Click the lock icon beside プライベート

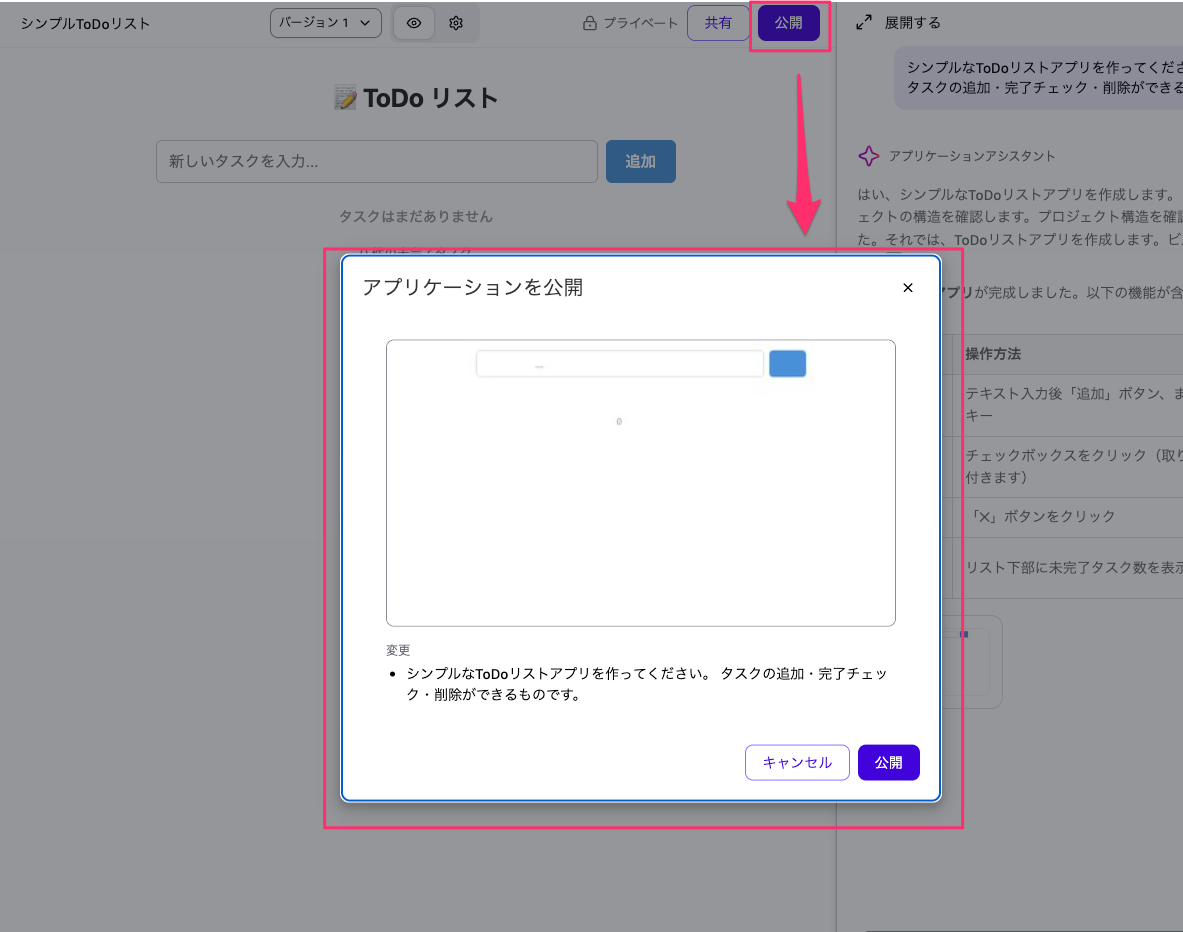pos(593,22)
